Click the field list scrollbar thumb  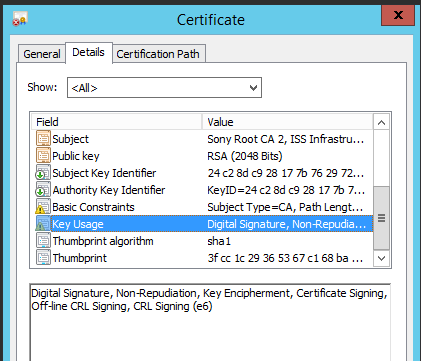click(381, 218)
